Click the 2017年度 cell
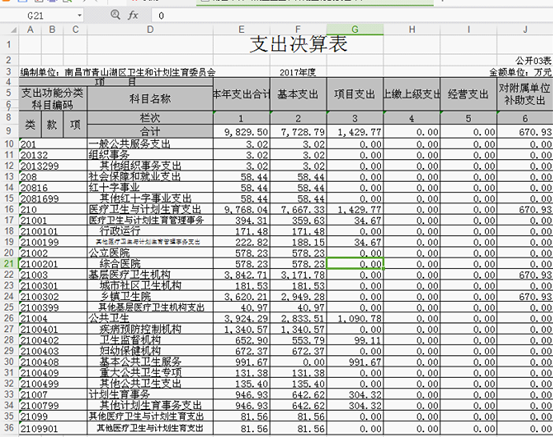 pyautogui.click(x=298, y=72)
